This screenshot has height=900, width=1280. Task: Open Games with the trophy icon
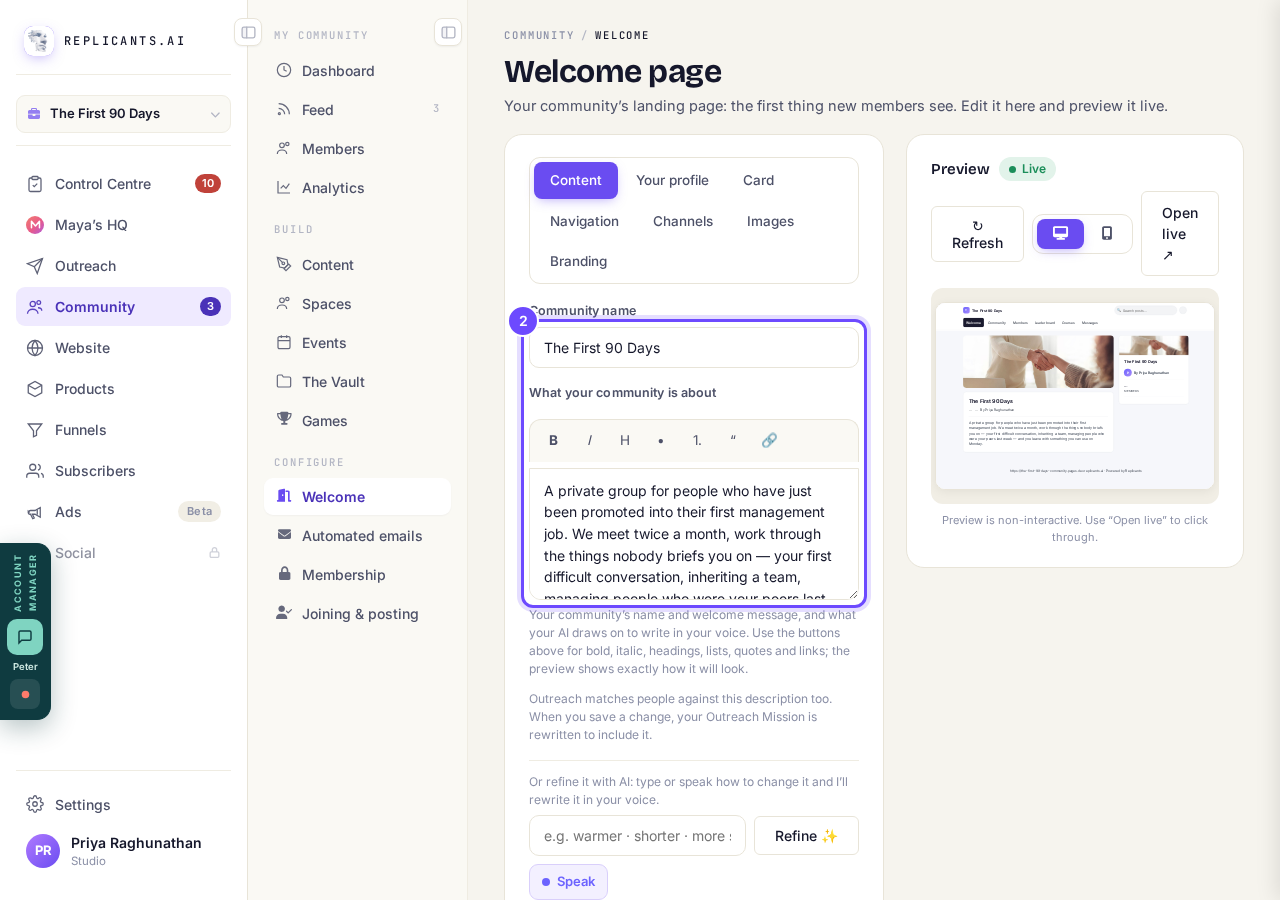pyautogui.click(x=357, y=420)
